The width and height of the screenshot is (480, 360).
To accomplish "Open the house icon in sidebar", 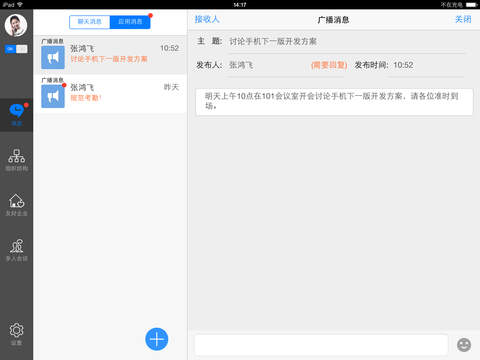I will point(16,205).
